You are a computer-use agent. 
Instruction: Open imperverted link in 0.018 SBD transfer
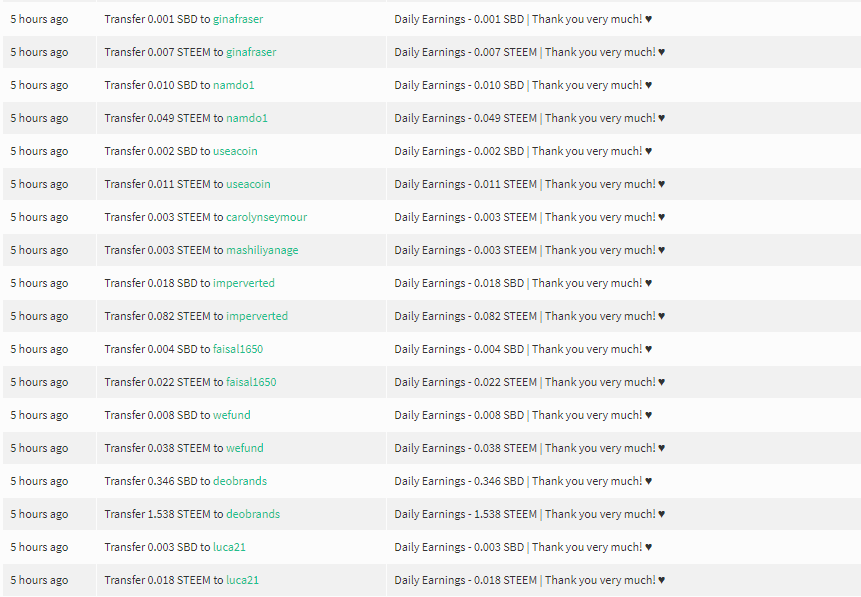pos(244,283)
